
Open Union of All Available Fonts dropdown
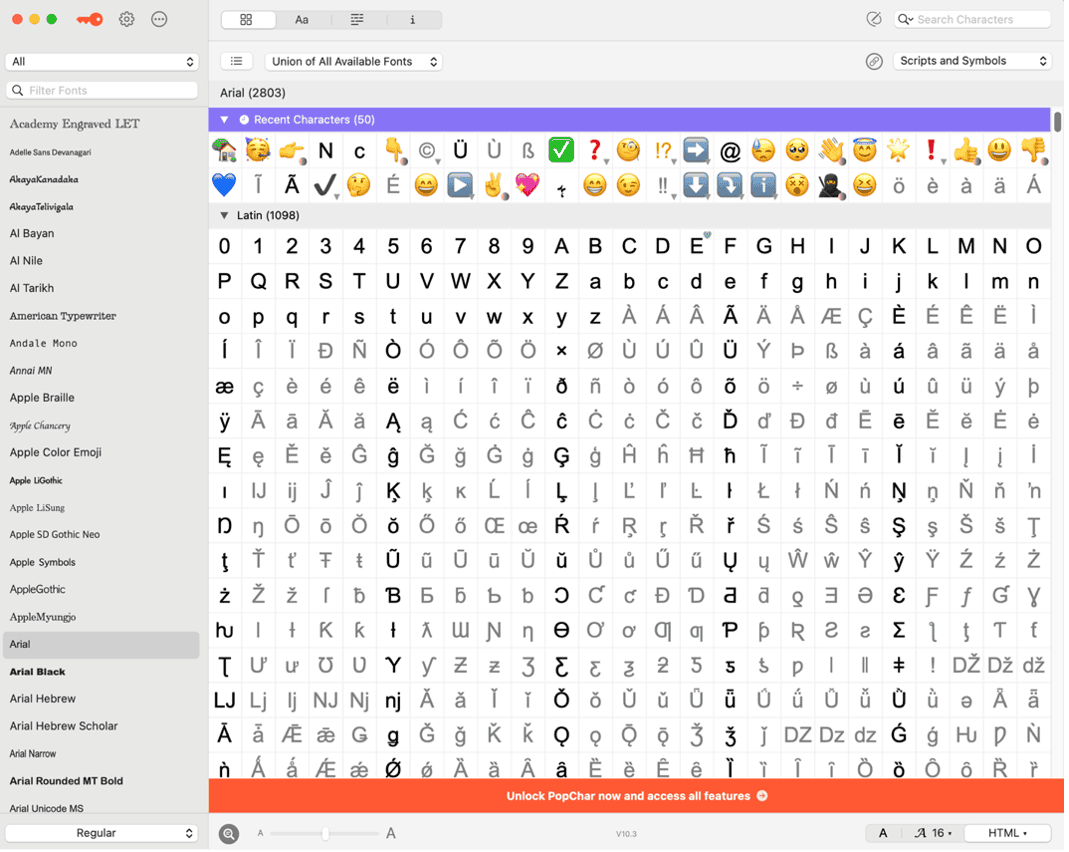point(353,61)
